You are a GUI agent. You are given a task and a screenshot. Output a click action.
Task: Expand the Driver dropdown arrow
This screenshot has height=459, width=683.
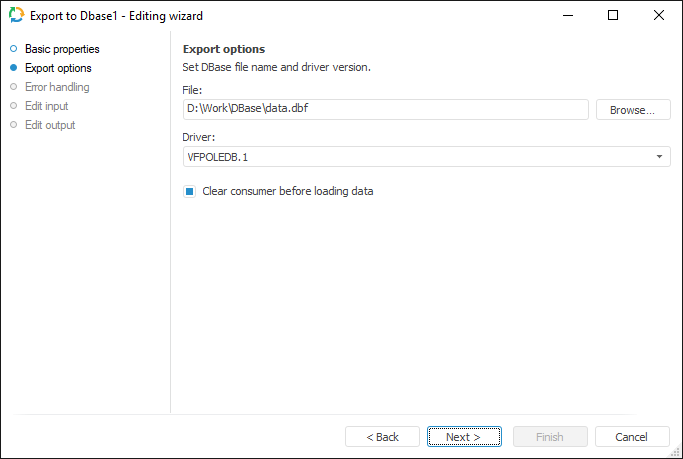pos(659,157)
